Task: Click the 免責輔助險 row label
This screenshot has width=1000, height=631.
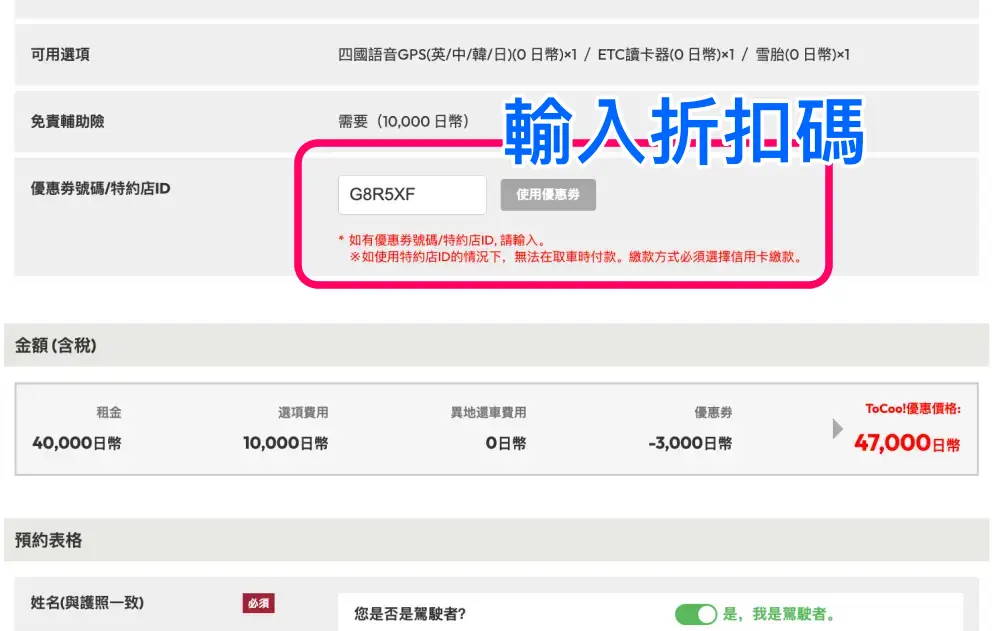Action: tap(67, 121)
